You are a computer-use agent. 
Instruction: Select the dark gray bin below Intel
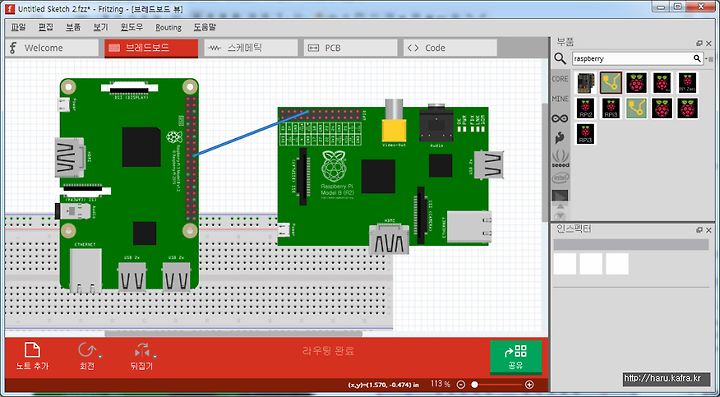(x=560, y=196)
